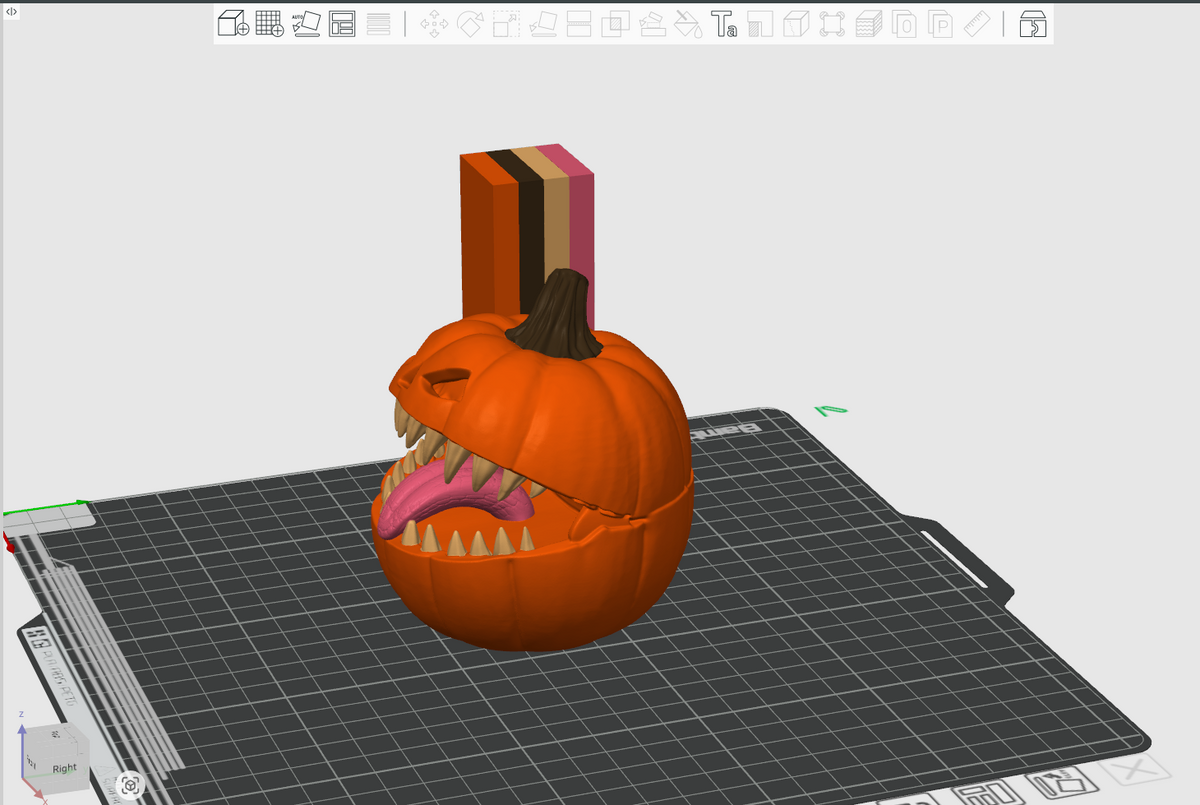The width and height of the screenshot is (1200, 805).
Task: Click the tan column of the color block
Action: tap(556, 222)
